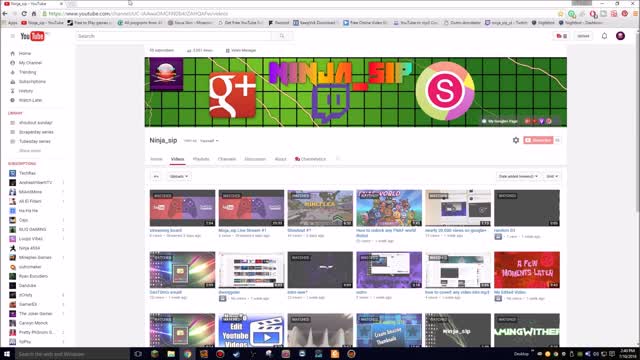Open the MoreliMore subscription
Screen dimensions: 640x360
pos(30,192)
